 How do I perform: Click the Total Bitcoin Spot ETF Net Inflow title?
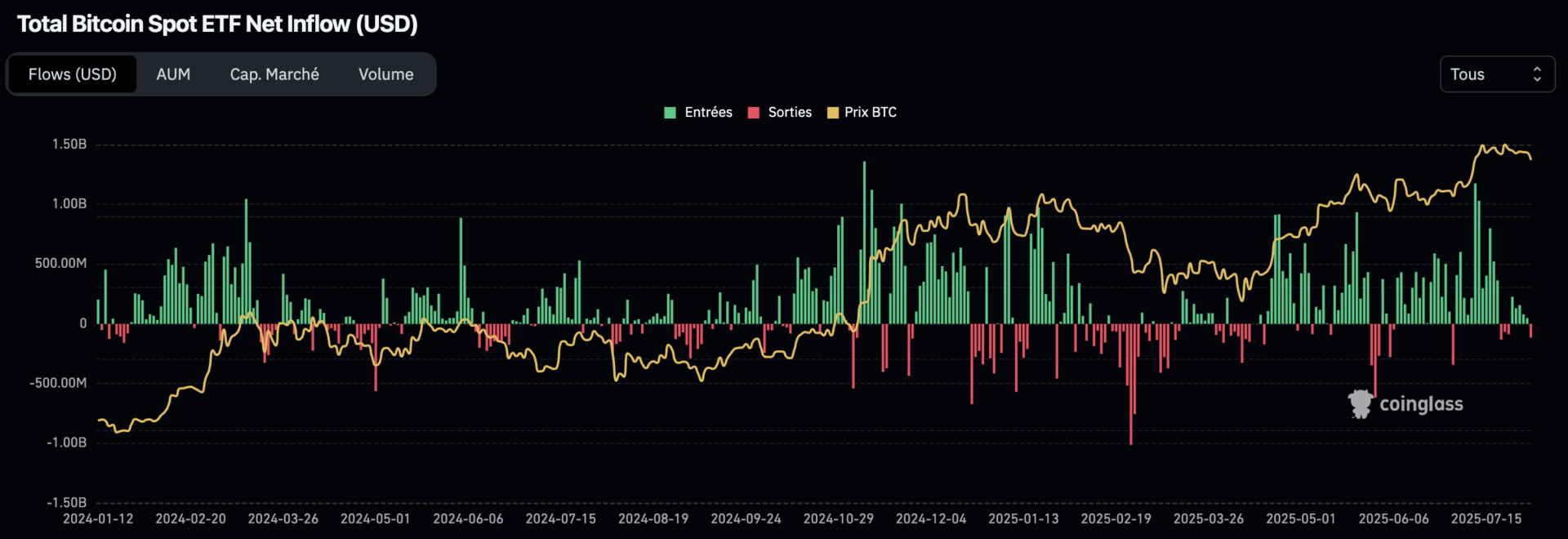tap(217, 24)
